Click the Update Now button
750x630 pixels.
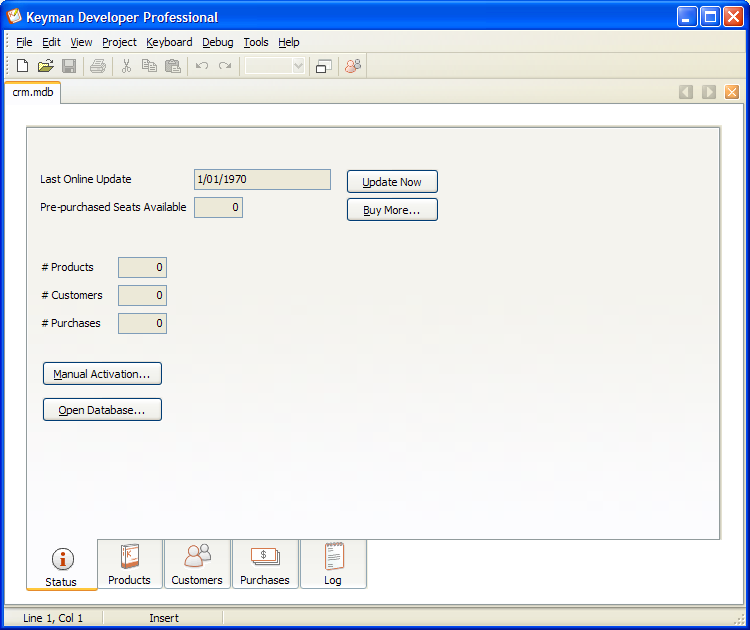pos(392,182)
